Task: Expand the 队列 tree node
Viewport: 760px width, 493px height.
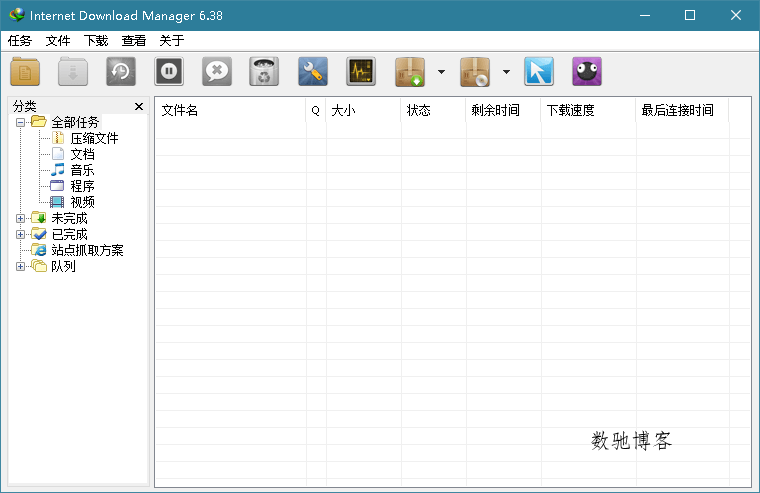Action: [x=20, y=266]
